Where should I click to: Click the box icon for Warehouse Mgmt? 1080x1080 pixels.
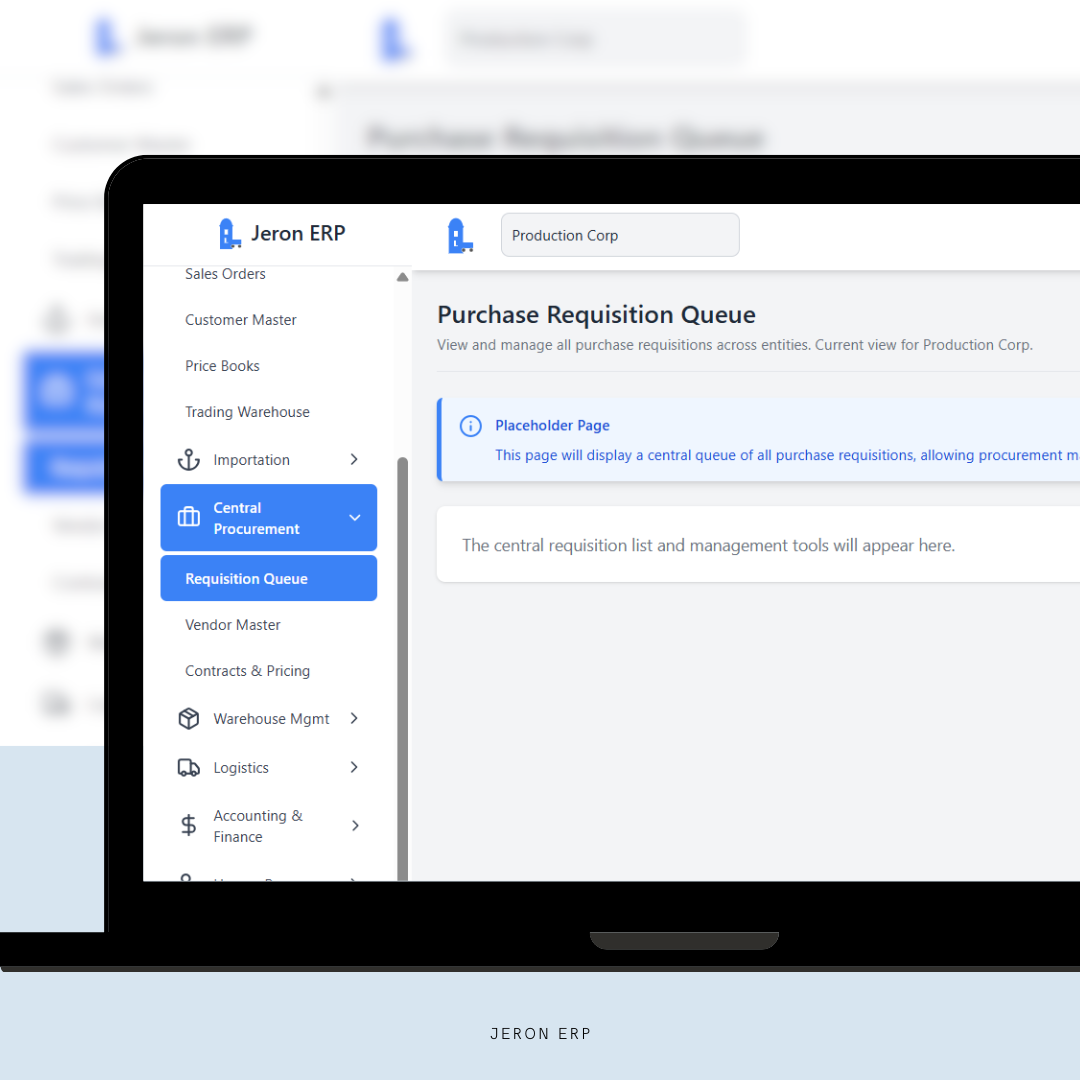[188, 719]
